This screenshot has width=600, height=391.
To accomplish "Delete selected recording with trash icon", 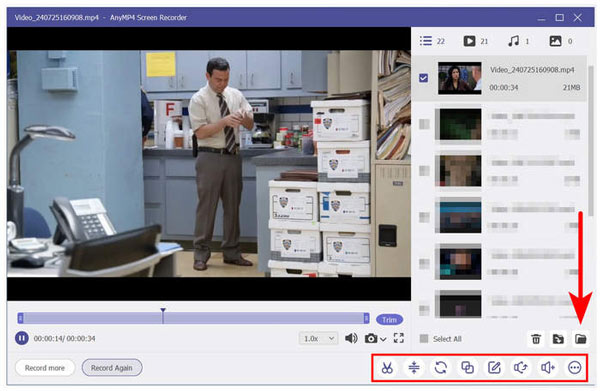I will pyautogui.click(x=536, y=339).
